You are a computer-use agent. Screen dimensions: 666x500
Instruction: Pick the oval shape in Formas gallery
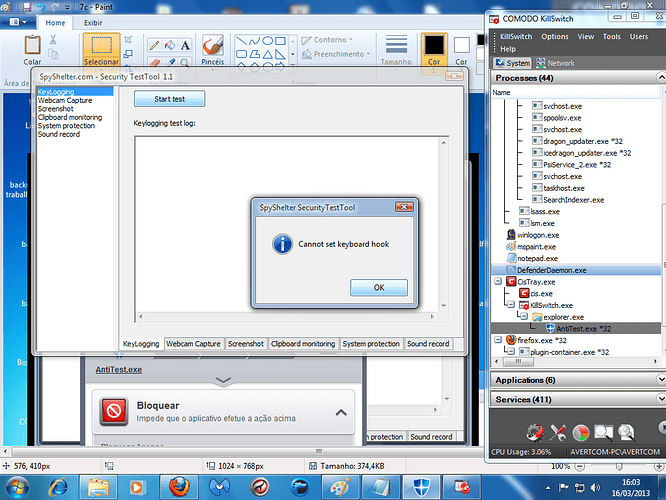pyautogui.click(x=267, y=41)
